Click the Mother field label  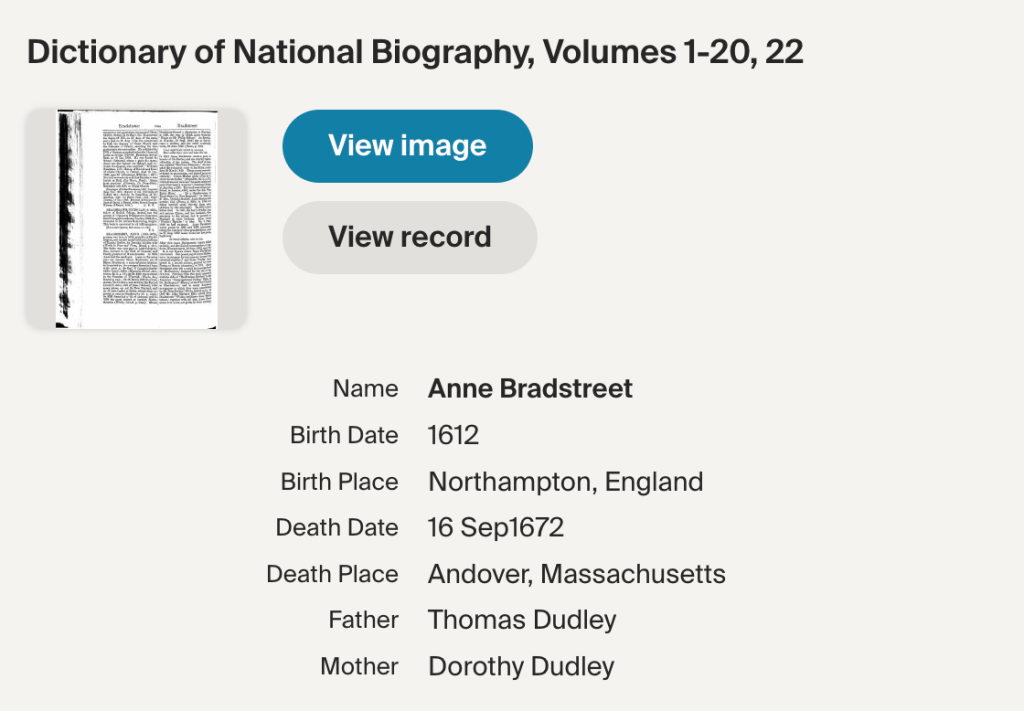point(359,666)
